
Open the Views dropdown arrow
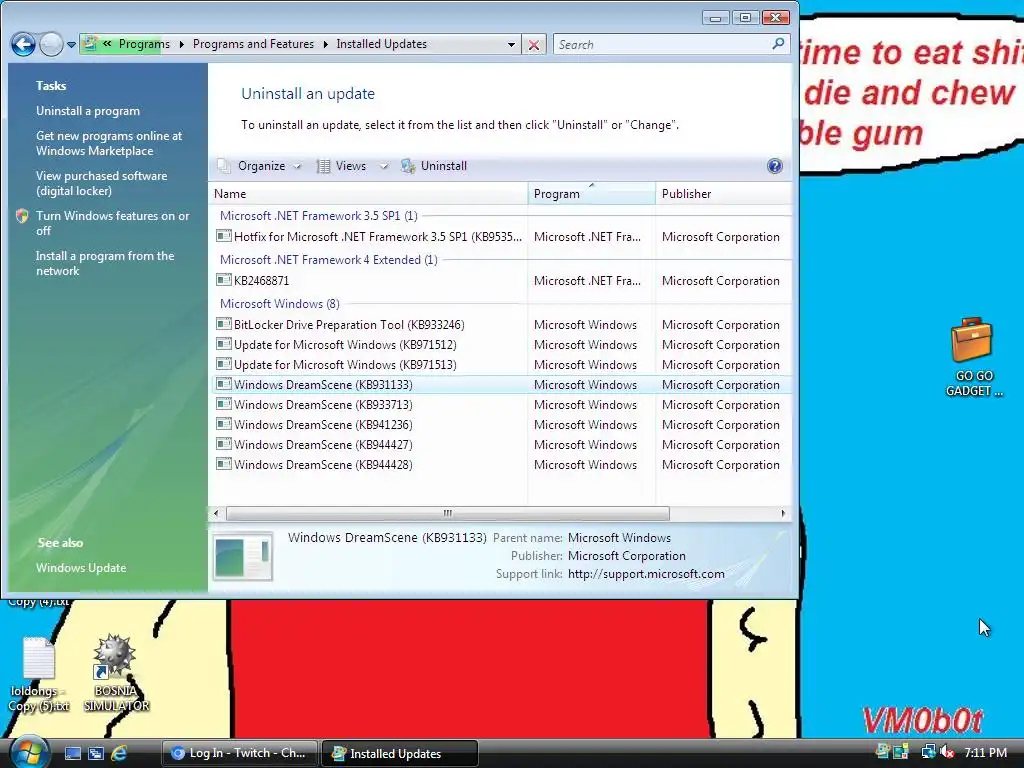(383, 167)
